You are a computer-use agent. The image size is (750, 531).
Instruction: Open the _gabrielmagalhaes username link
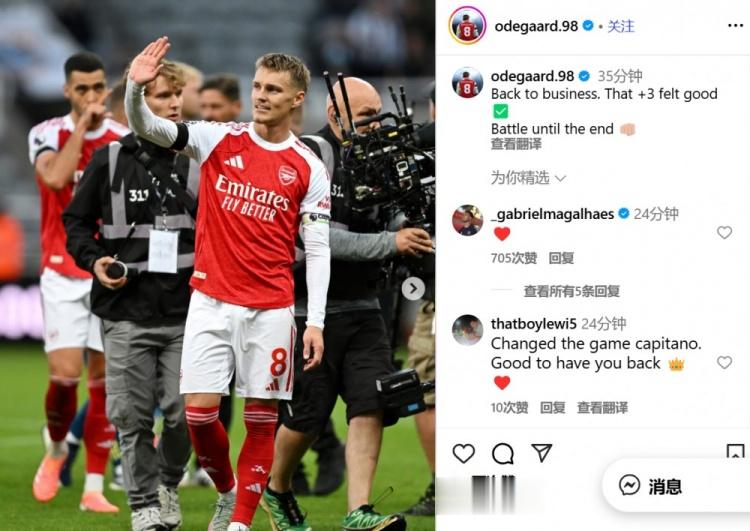pos(552,214)
